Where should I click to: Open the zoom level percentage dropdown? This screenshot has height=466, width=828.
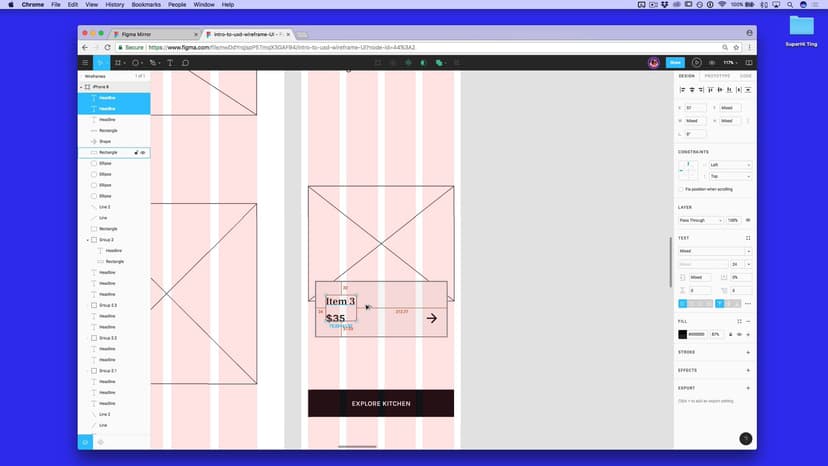coord(730,62)
